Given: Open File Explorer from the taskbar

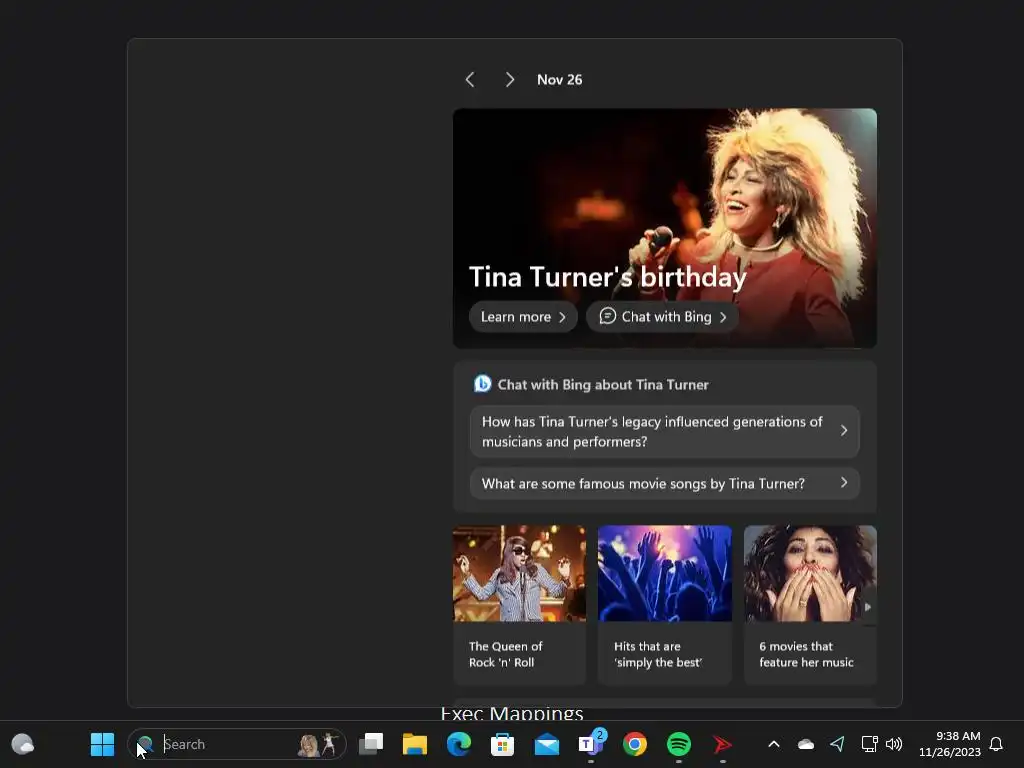Looking at the screenshot, I should click(415, 744).
